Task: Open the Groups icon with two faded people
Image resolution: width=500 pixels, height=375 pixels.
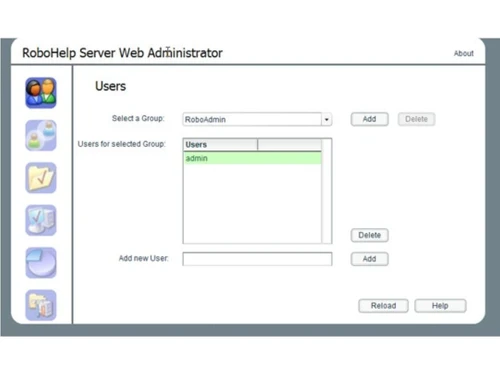Action: [x=41, y=135]
